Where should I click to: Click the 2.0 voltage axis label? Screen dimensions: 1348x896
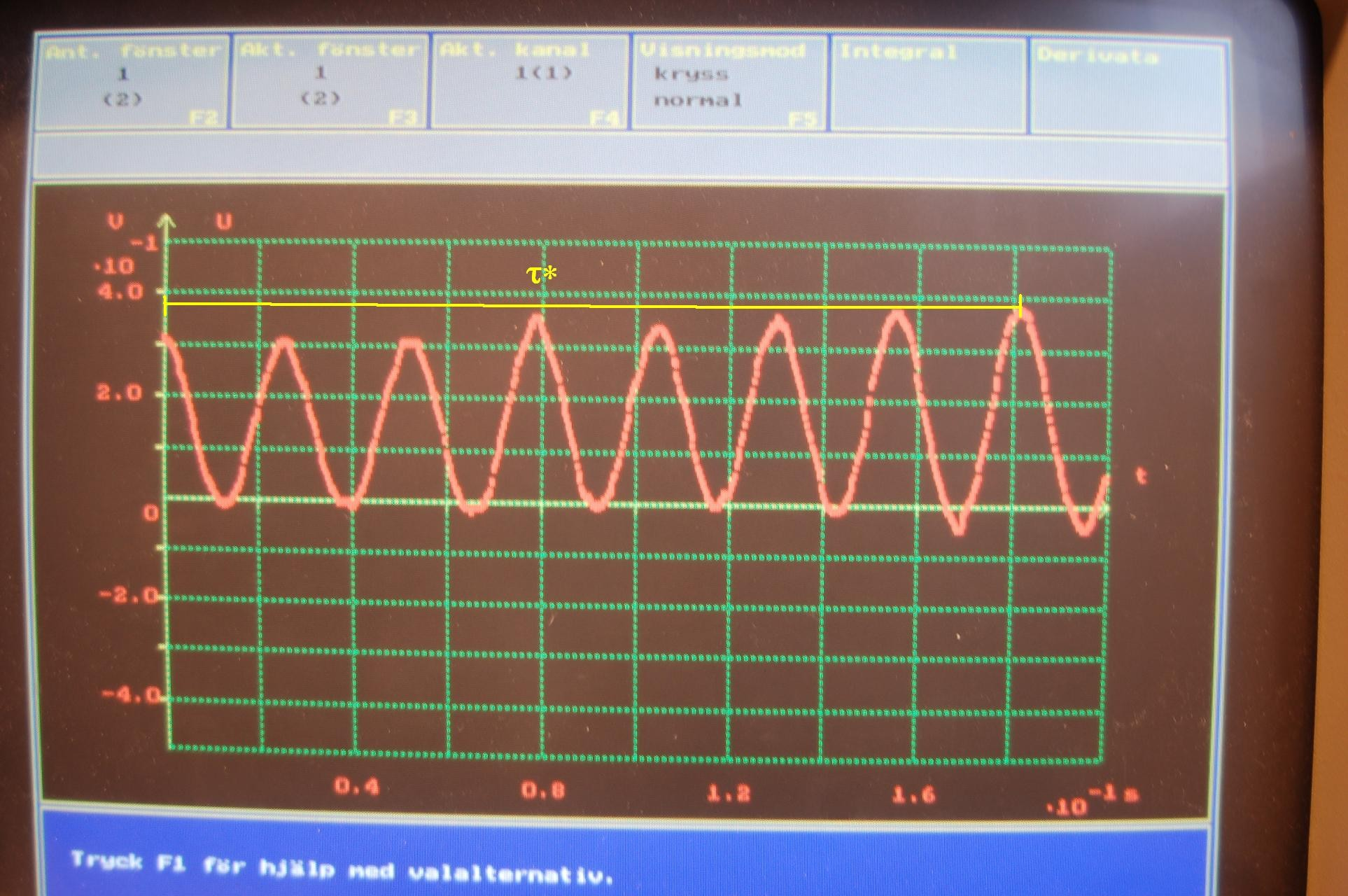(119, 392)
